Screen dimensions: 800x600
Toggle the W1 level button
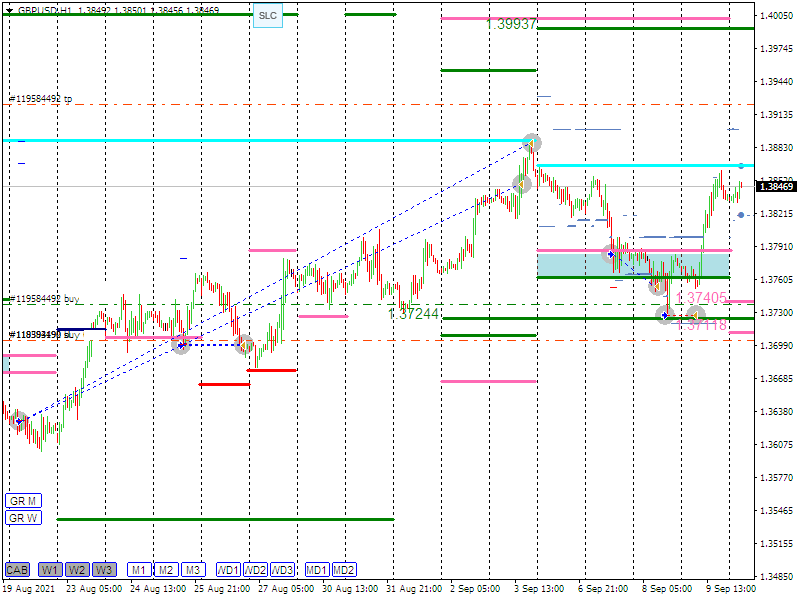click(x=50, y=570)
